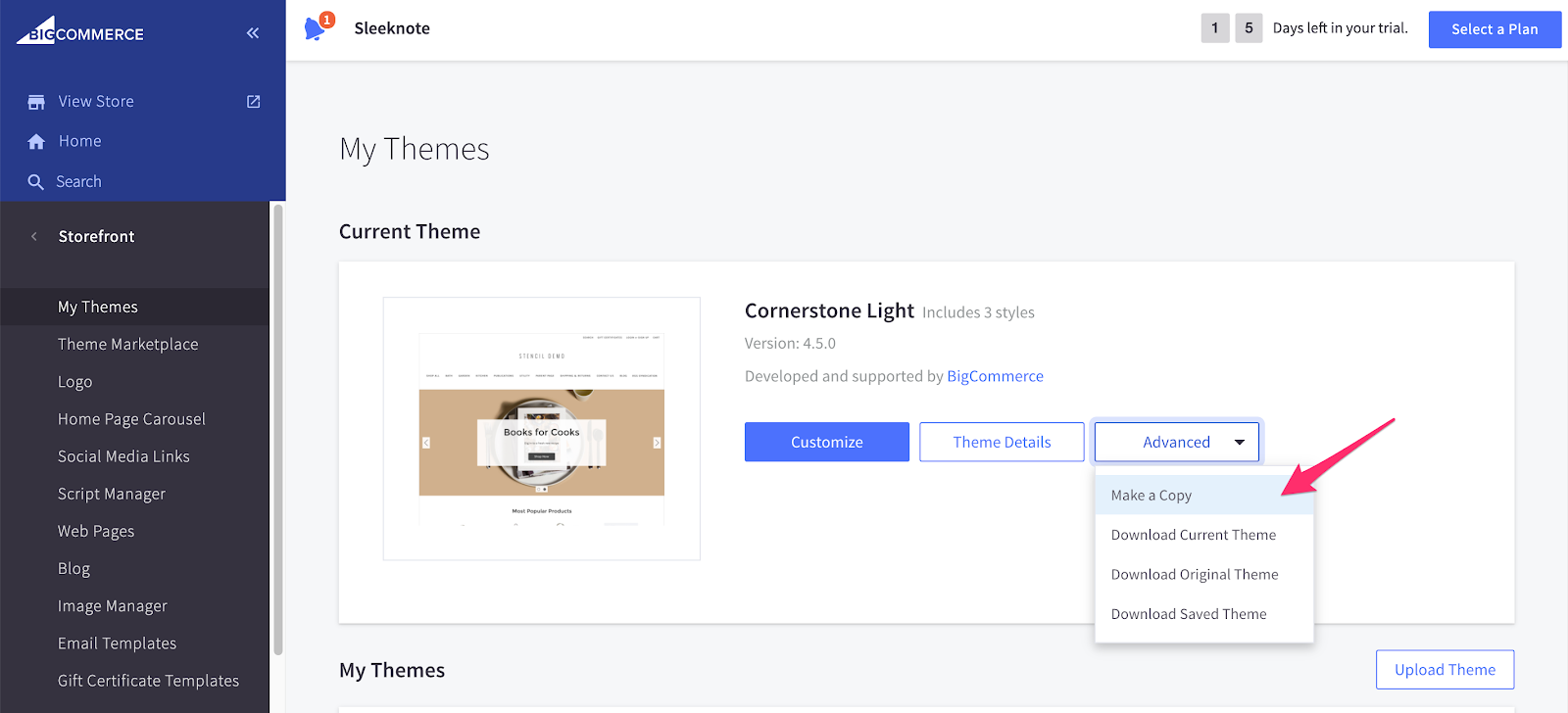Click the Version: 4.5.0 text
The height and width of the screenshot is (713, 1568).
[790, 344]
